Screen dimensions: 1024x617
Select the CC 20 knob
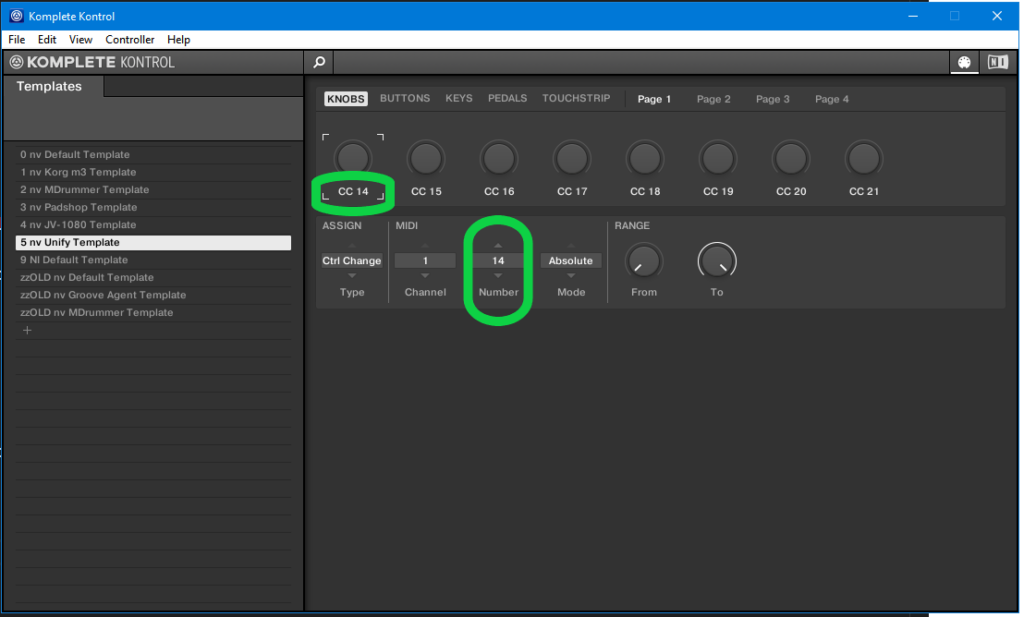(x=791, y=159)
